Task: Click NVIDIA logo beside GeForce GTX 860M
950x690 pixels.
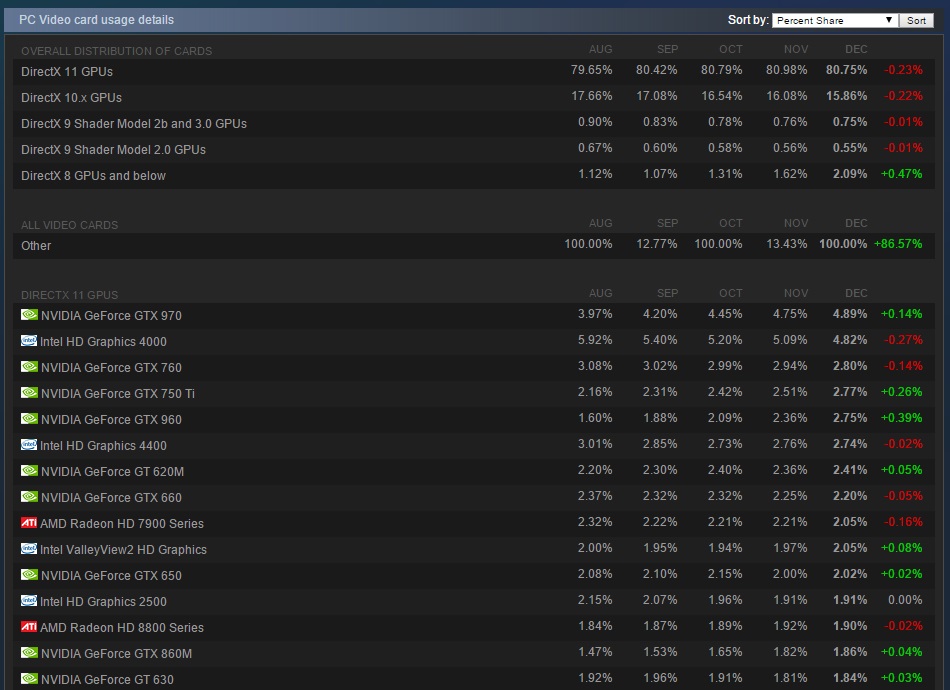Action: (29, 652)
